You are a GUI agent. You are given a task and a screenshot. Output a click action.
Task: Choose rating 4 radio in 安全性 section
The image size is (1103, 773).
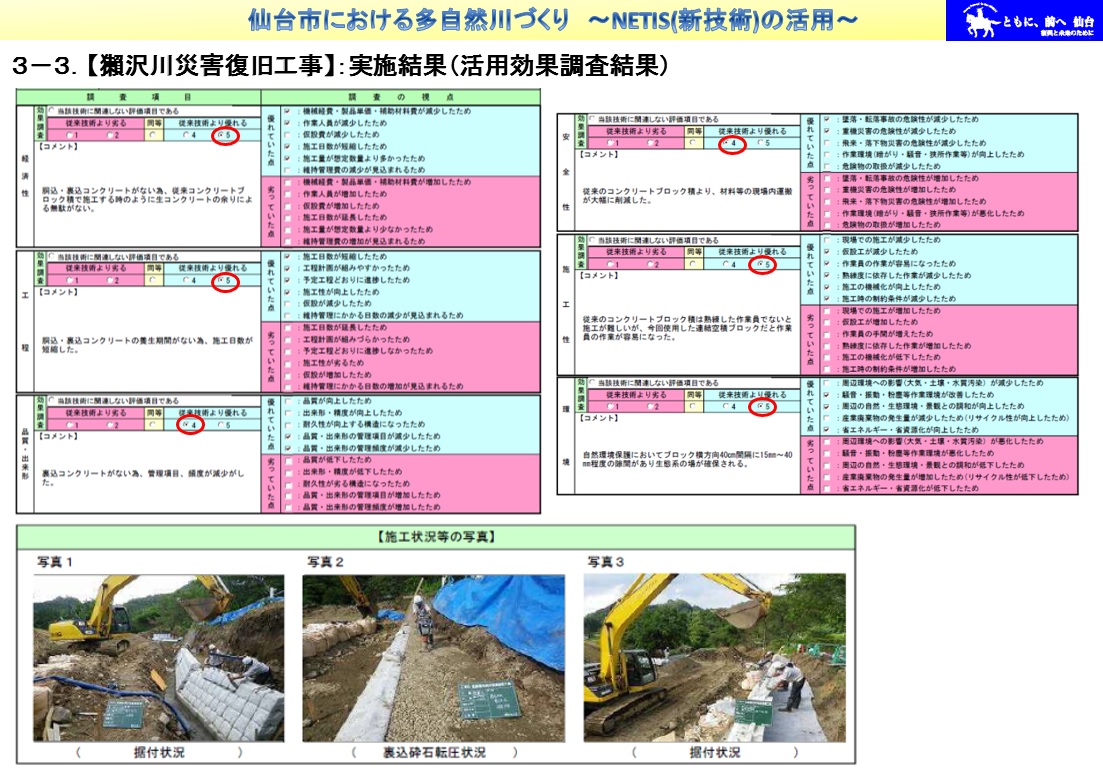tap(724, 143)
